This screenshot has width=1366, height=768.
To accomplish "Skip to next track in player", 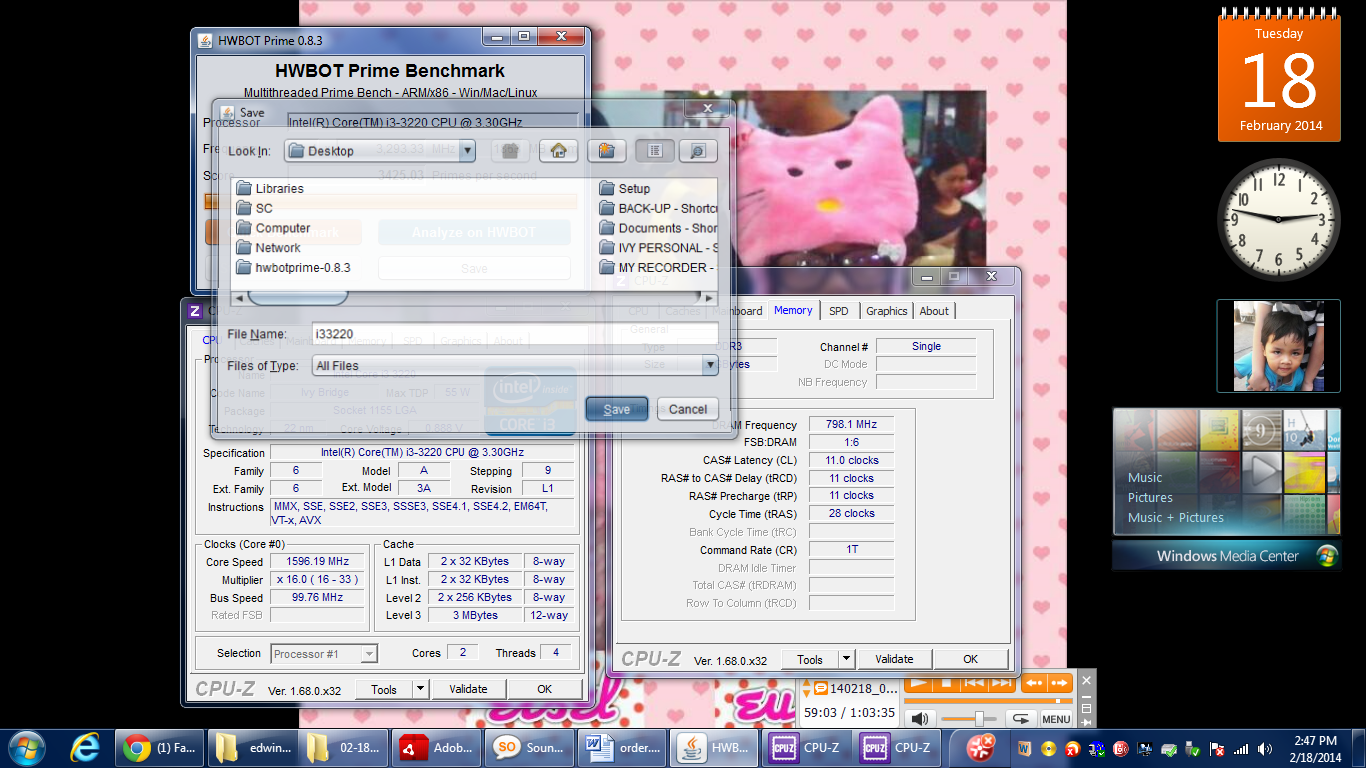I will (1001, 684).
